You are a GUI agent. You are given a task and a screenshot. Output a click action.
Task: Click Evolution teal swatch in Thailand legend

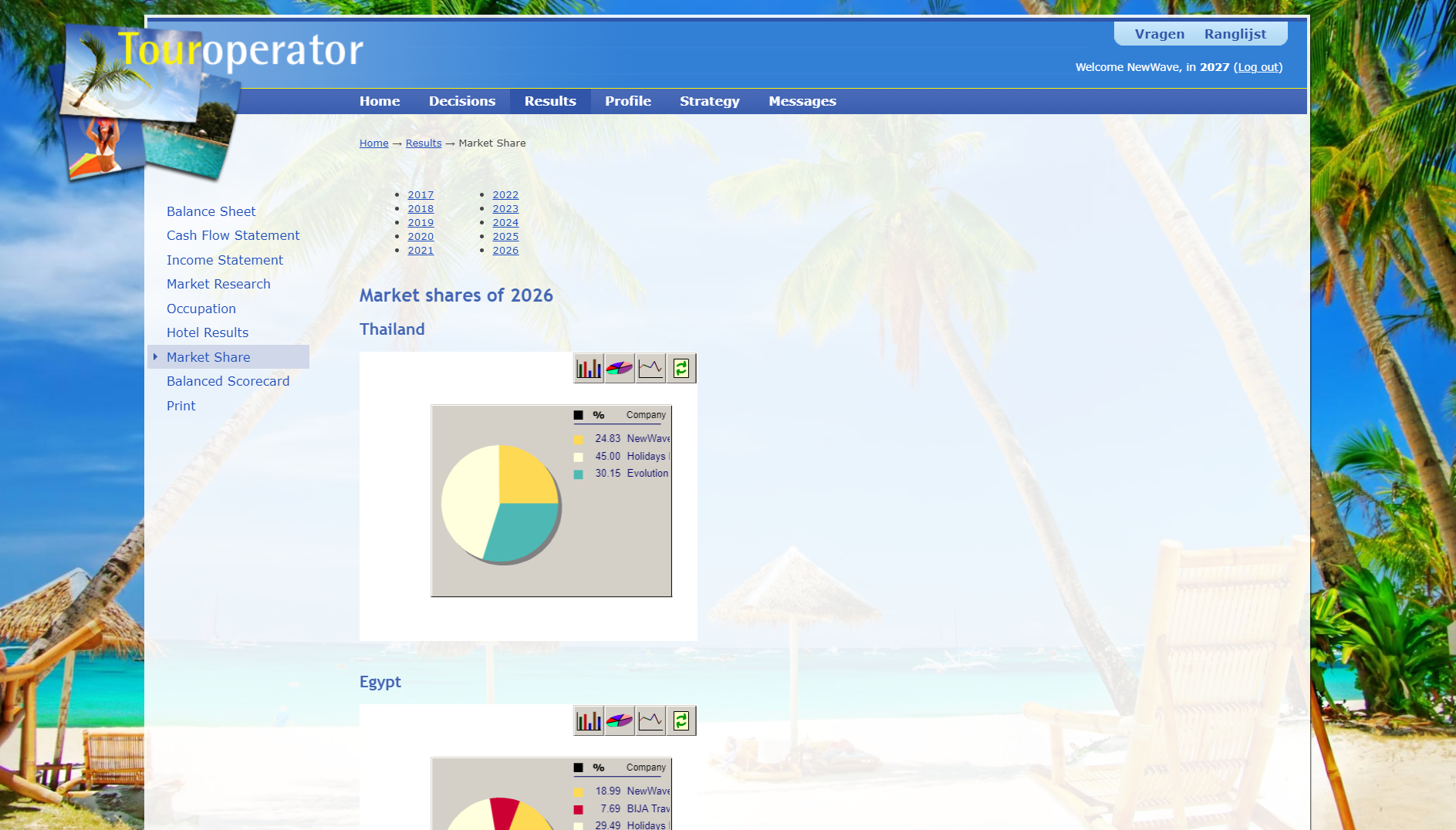click(x=578, y=474)
